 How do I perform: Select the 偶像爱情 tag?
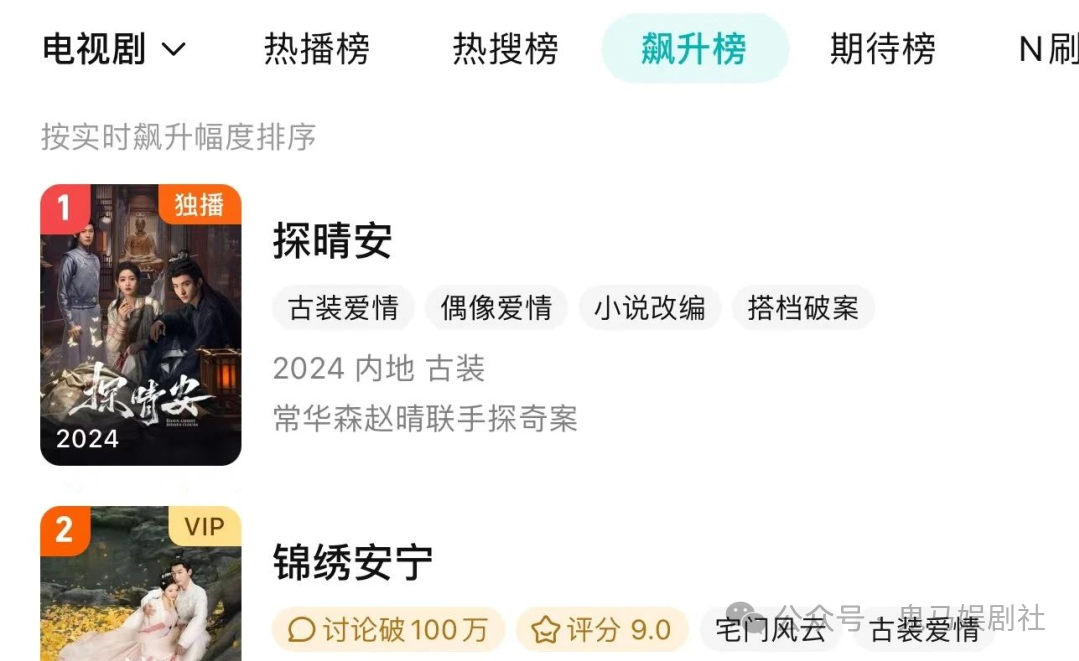496,307
